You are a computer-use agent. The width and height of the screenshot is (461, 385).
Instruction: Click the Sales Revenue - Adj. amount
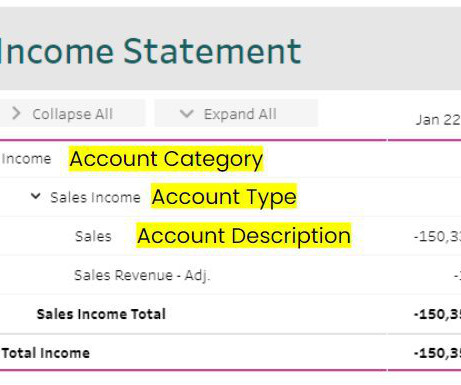pyautogui.click(x=457, y=275)
